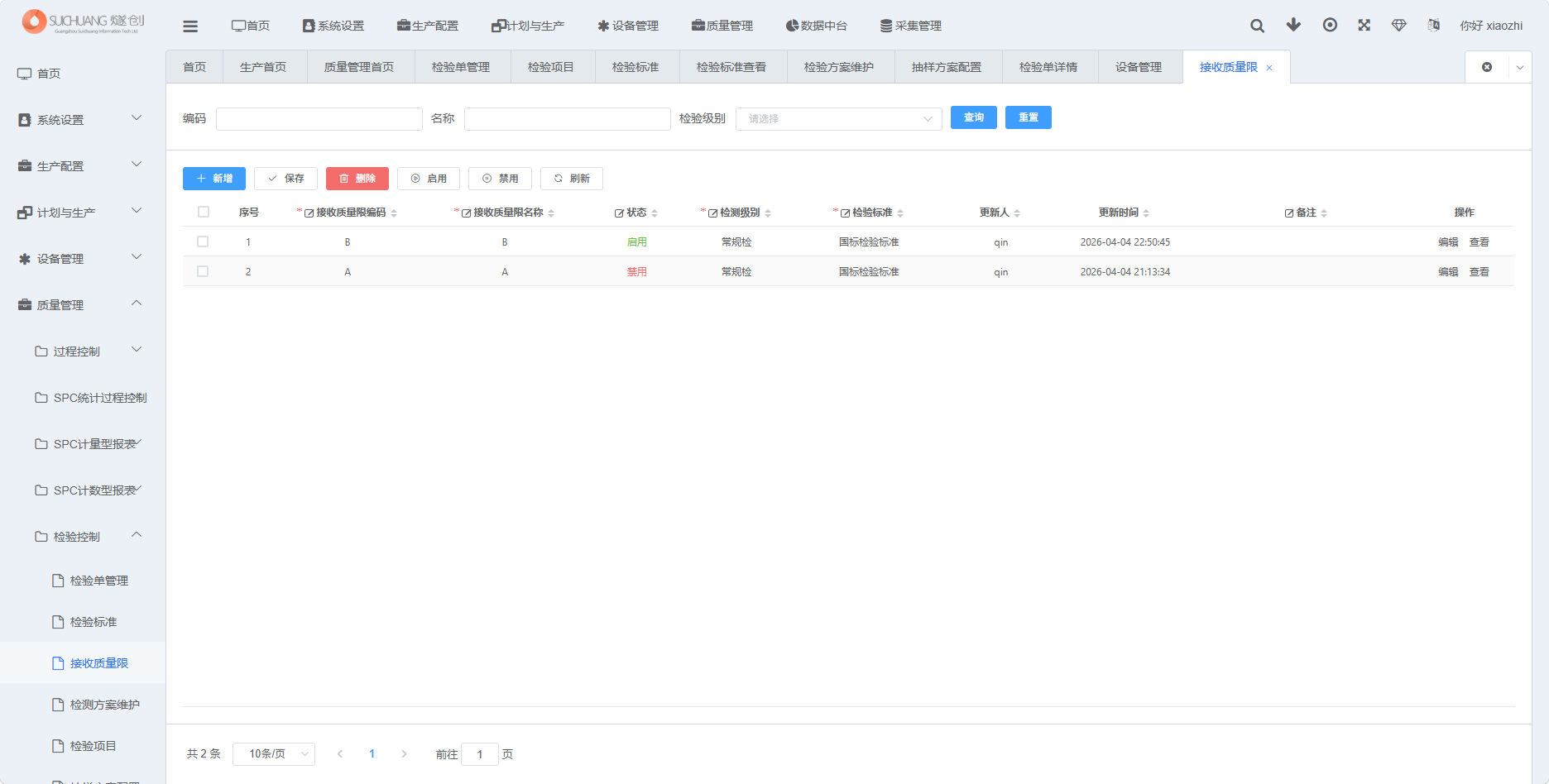Image resolution: width=1549 pixels, height=784 pixels.
Task: Open 检验标准 in the sidebar
Action: [83, 622]
